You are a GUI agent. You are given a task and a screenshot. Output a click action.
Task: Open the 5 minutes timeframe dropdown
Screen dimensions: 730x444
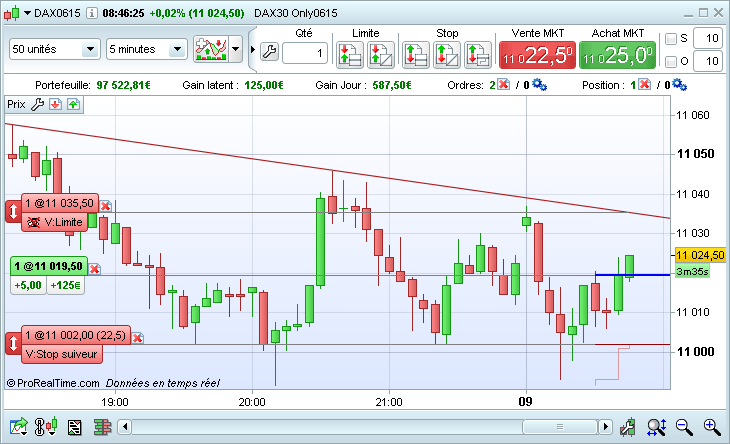tap(147, 49)
